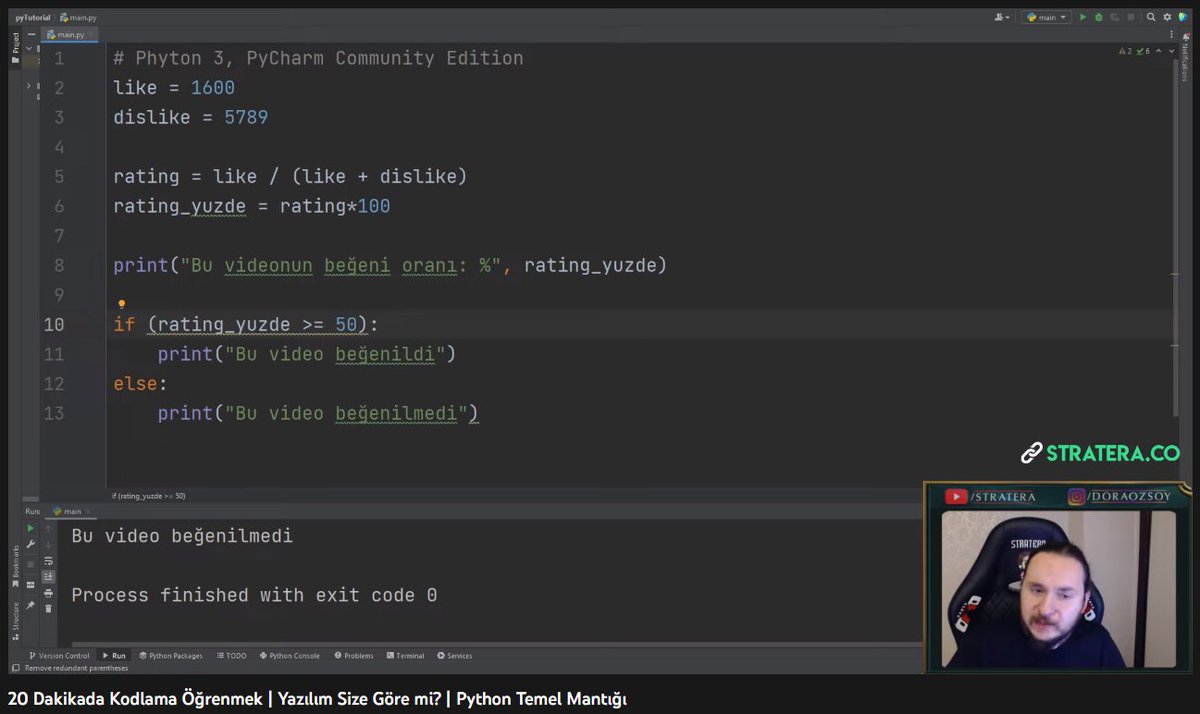Run the main.py script with the green Run arrow
1200x714 pixels.
[1083, 17]
